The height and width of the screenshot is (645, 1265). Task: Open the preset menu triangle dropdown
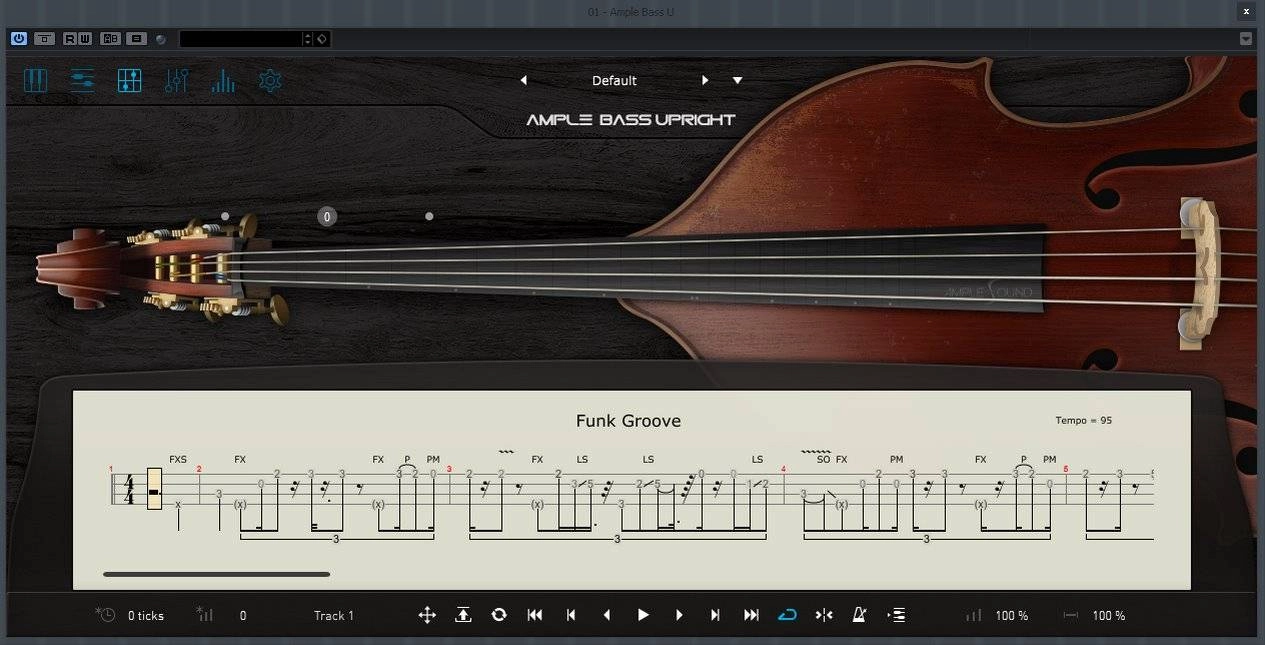(738, 80)
